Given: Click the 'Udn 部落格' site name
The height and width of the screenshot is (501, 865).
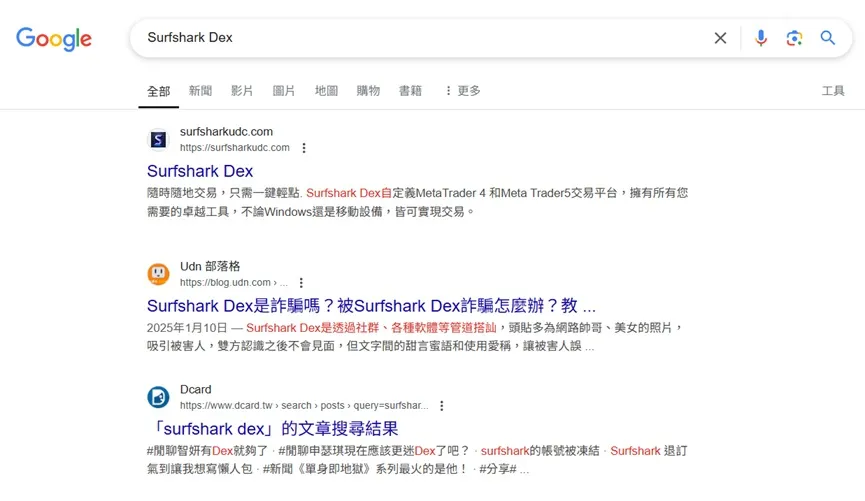Looking at the screenshot, I should point(210,267).
